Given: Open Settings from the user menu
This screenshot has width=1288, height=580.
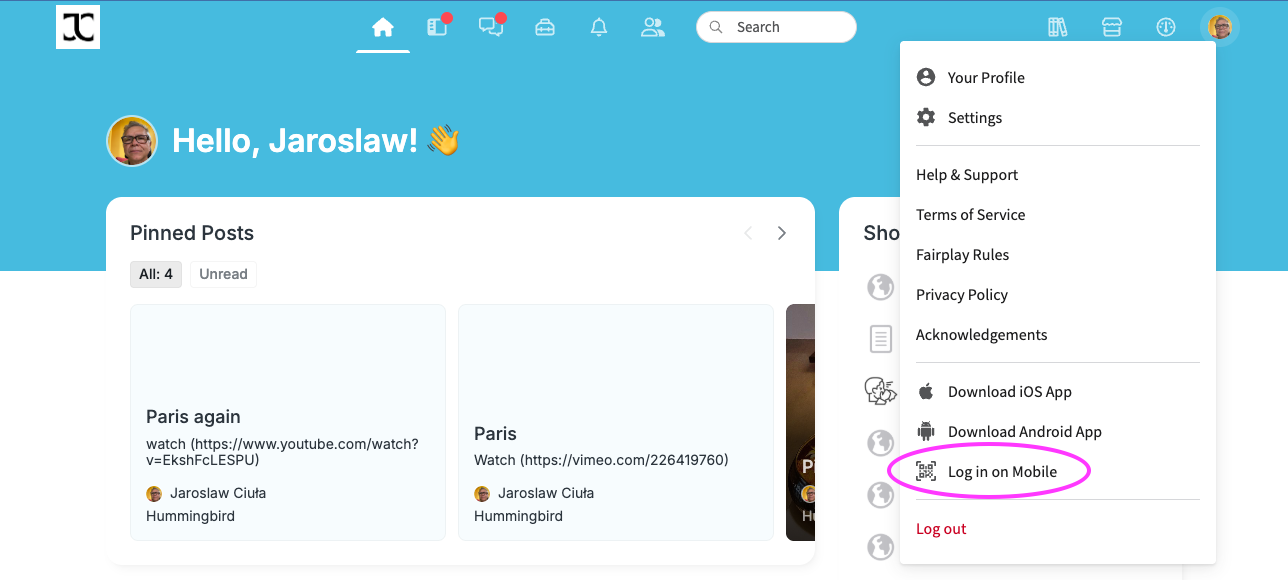Looking at the screenshot, I should click(974, 118).
